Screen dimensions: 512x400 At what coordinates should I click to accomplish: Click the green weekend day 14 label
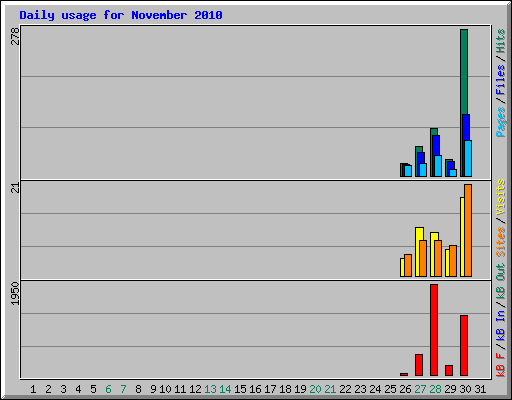225,389
